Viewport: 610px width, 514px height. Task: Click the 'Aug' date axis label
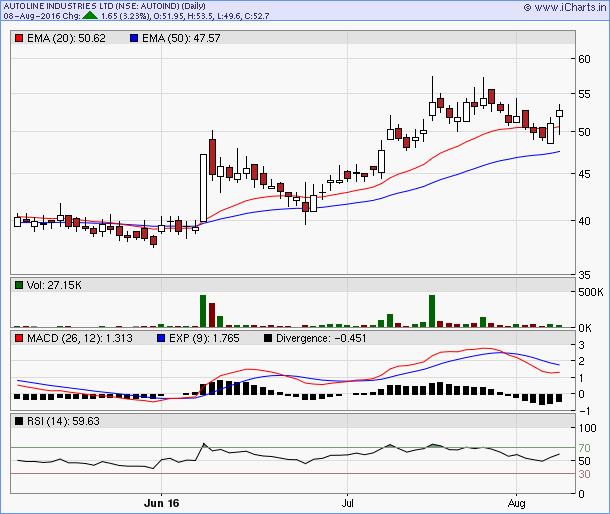(516, 503)
